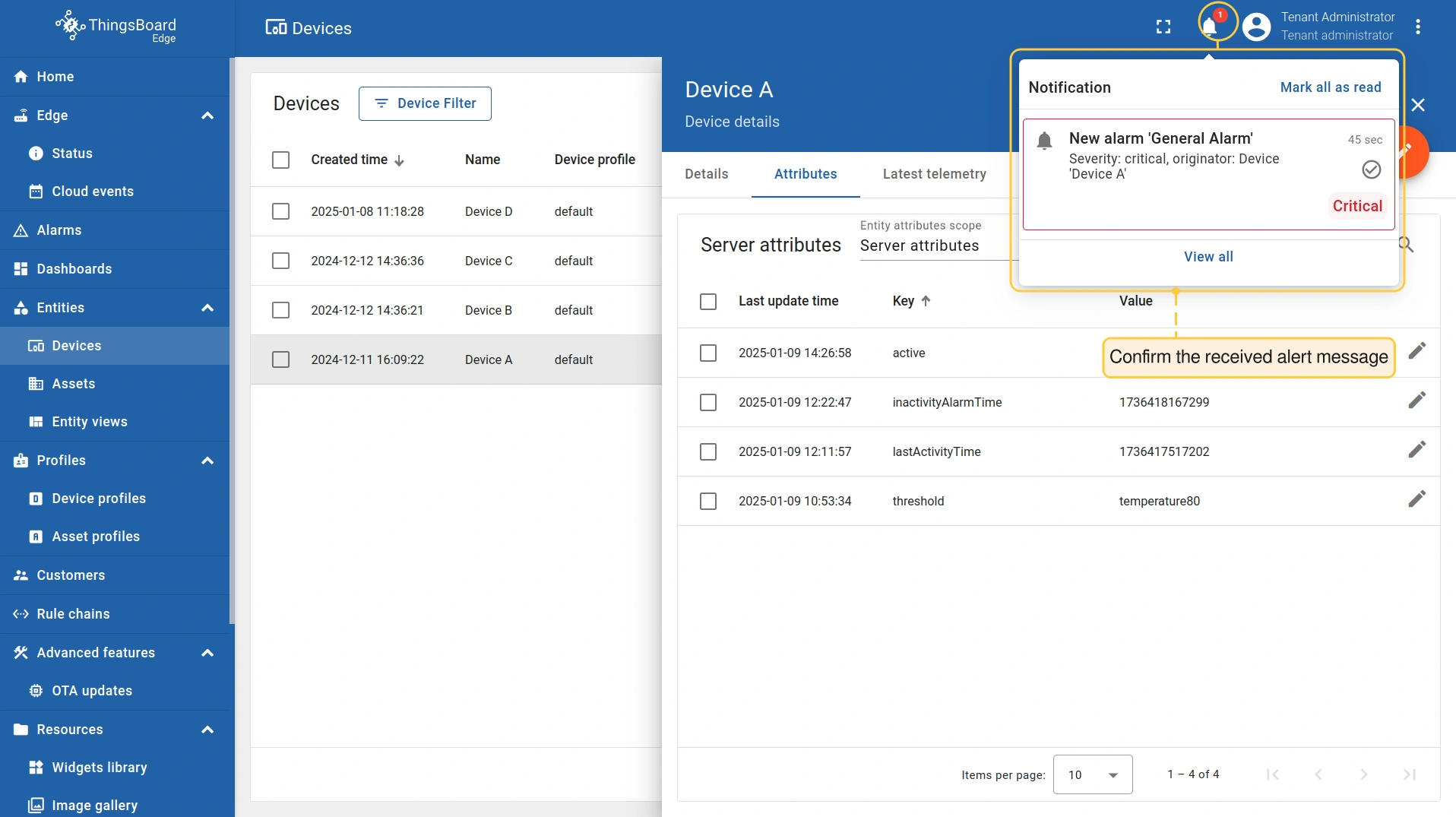Open the Details tab
Image resolution: width=1456 pixels, height=817 pixels.
pyautogui.click(x=706, y=174)
